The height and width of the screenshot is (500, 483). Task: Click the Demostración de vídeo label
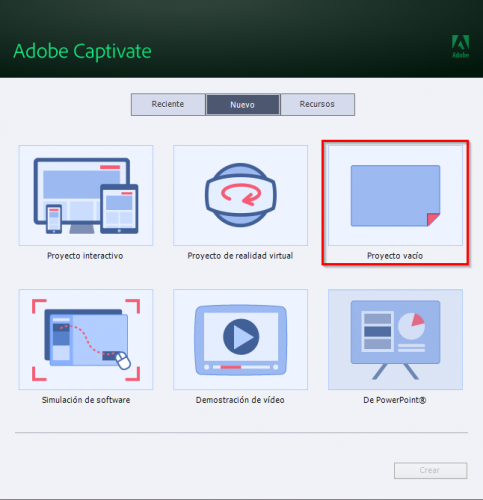pos(240,400)
